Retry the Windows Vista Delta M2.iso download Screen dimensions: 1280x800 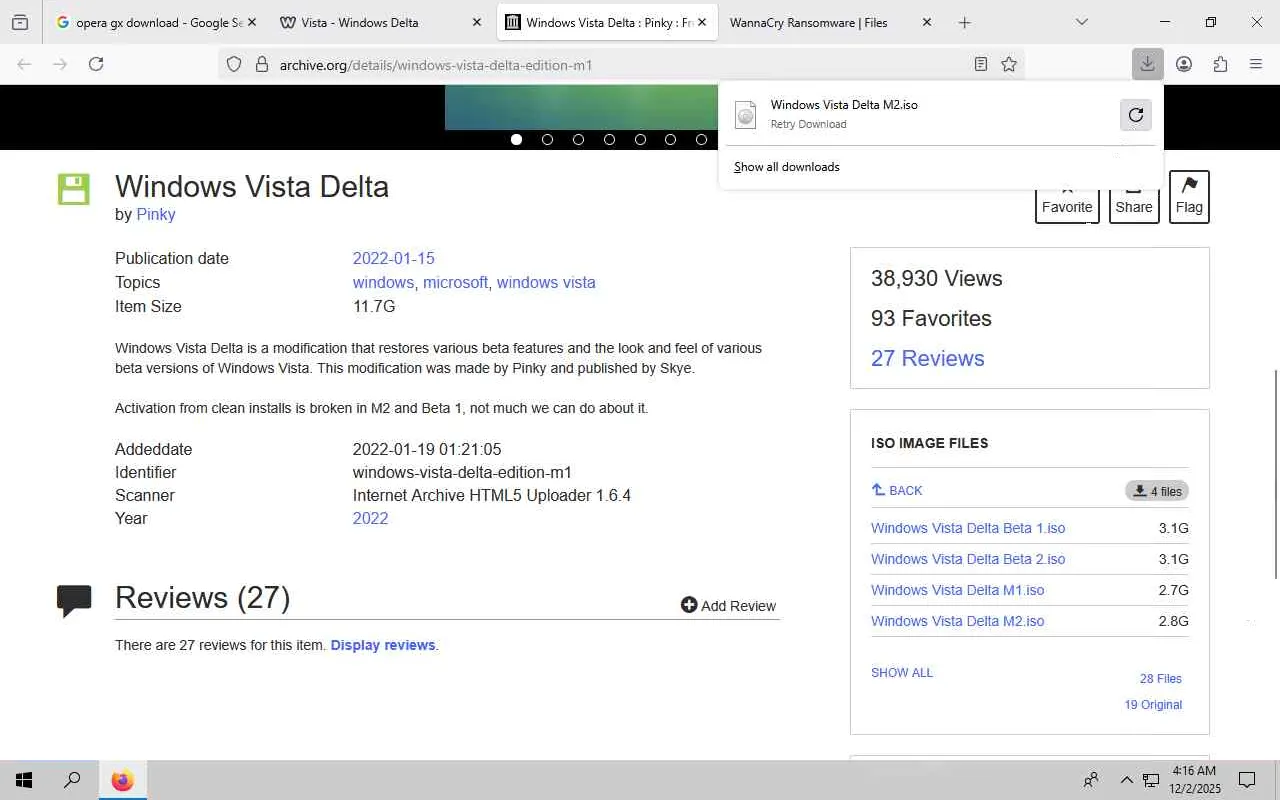1136,114
